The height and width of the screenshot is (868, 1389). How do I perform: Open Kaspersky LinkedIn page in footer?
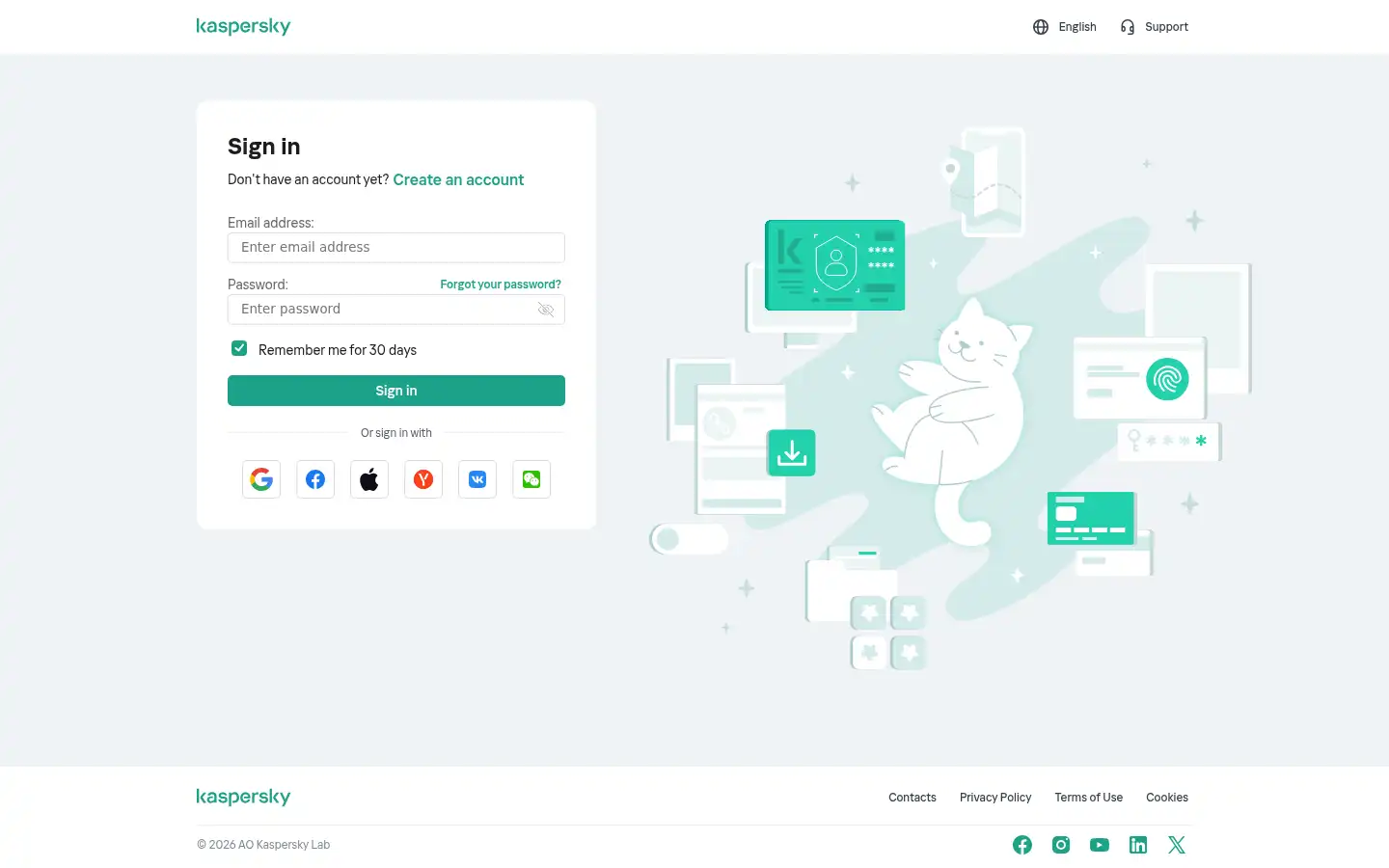point(1138,845)
